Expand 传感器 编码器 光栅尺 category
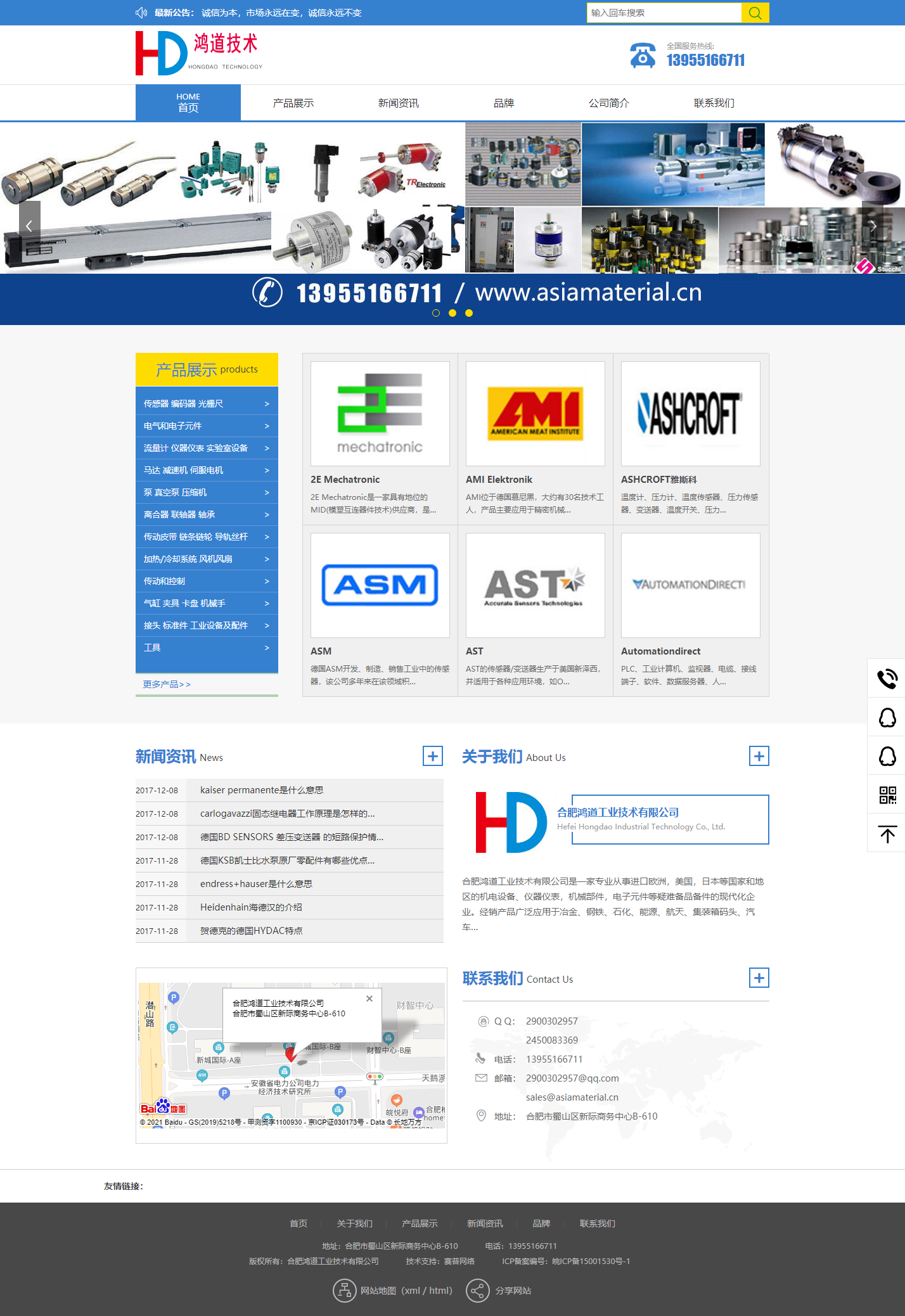The width and height of the screenshot is (905, 1316). [x=207, y=404]
